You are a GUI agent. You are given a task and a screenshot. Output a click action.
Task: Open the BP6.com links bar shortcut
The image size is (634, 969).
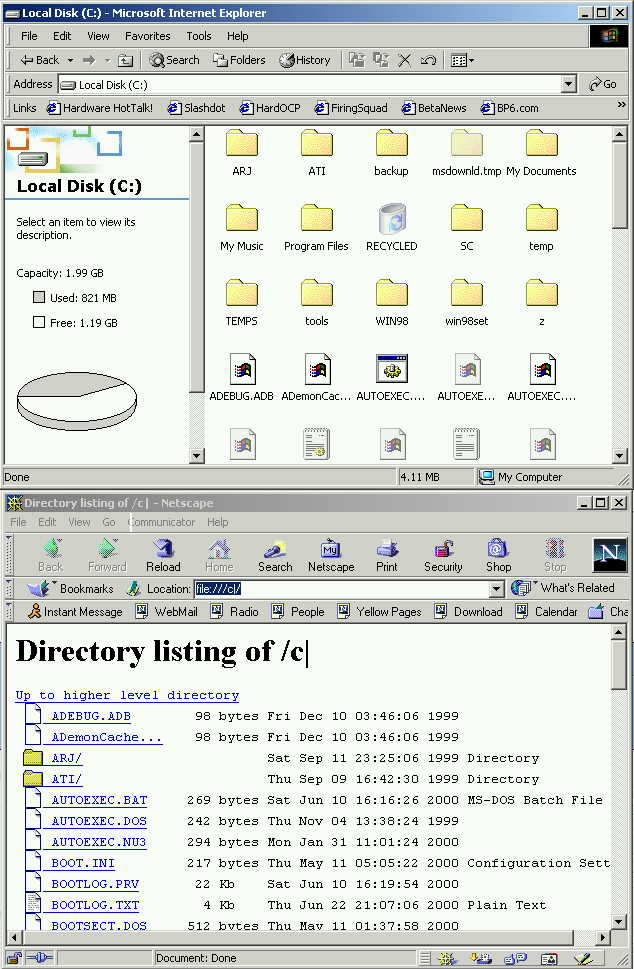pyautogui.click(x=510, y=108)
